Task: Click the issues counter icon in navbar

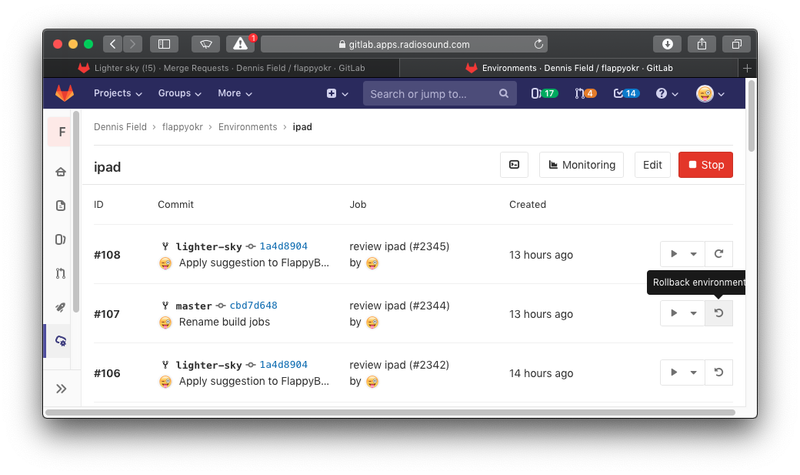Action: click(x=543, y=94)
